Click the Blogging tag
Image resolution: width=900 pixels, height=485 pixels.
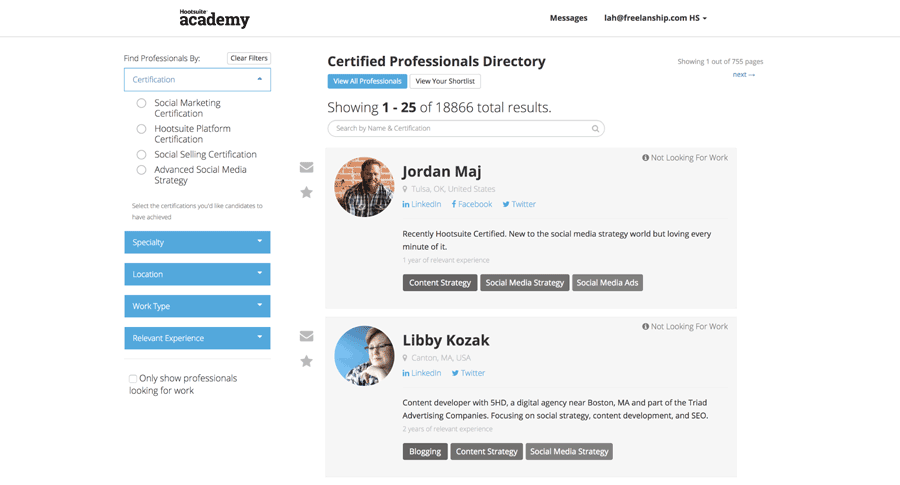tap(425, 452)
